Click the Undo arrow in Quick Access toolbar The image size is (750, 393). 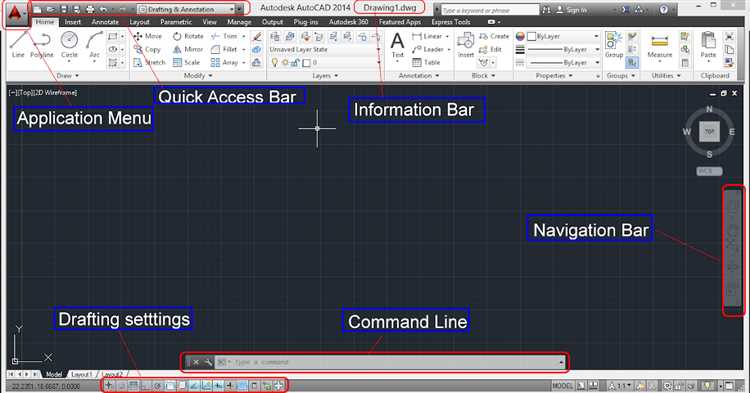(103, 9)
